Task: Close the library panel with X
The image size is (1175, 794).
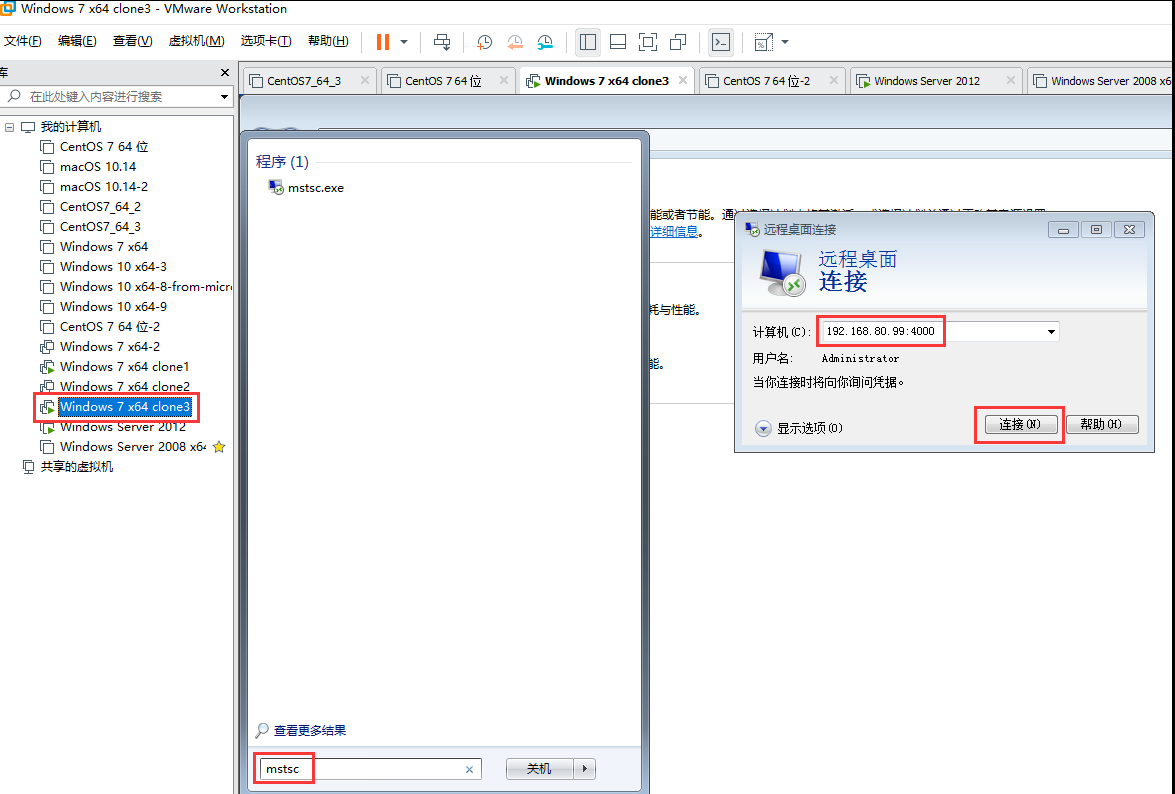Action: pos(225,73)
